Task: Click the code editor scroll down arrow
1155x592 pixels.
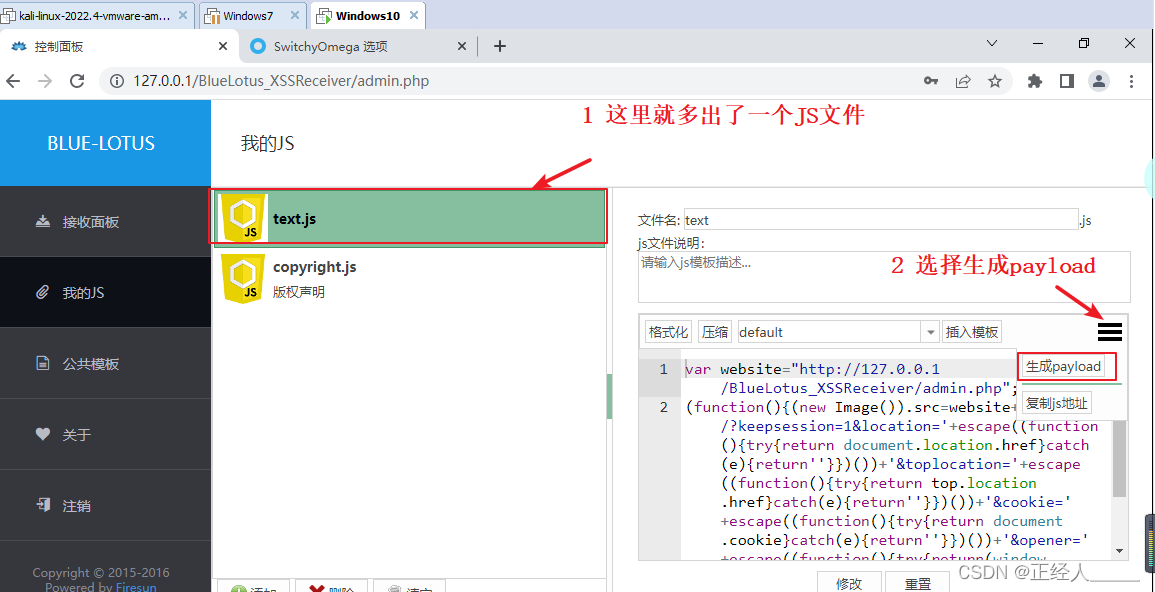Action: (x=1119, y=550)
